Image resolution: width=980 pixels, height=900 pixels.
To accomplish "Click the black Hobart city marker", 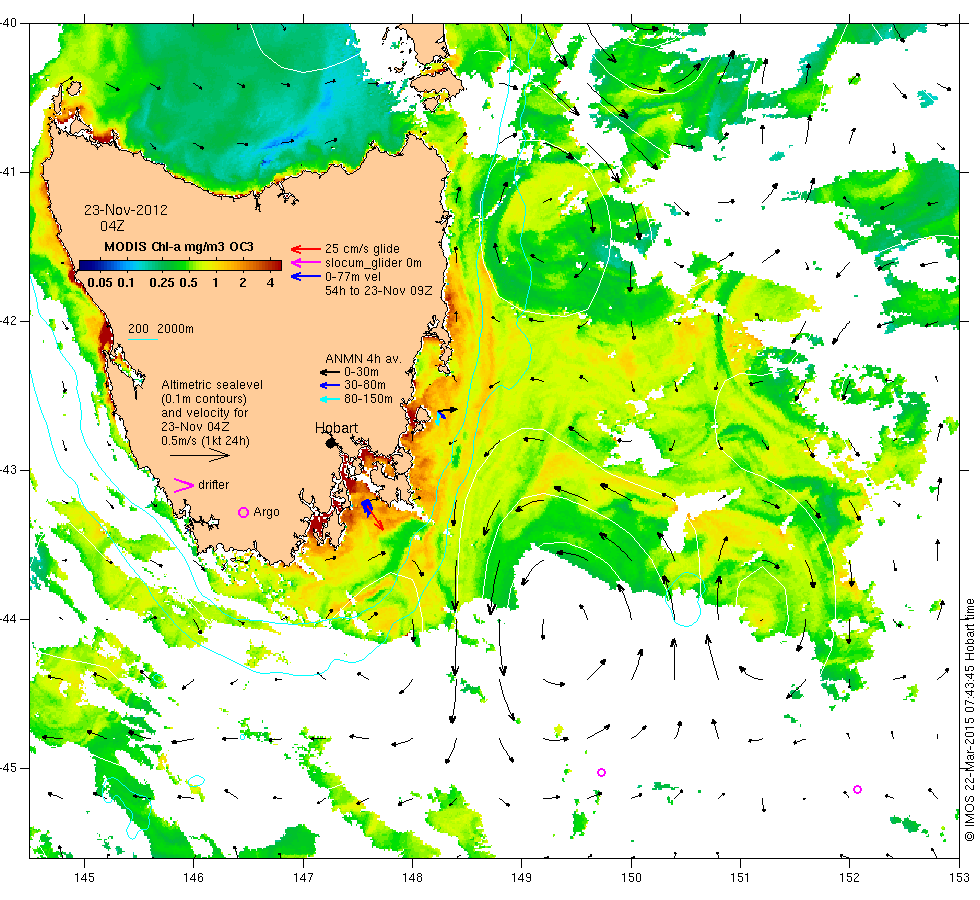I will point(331,443).
